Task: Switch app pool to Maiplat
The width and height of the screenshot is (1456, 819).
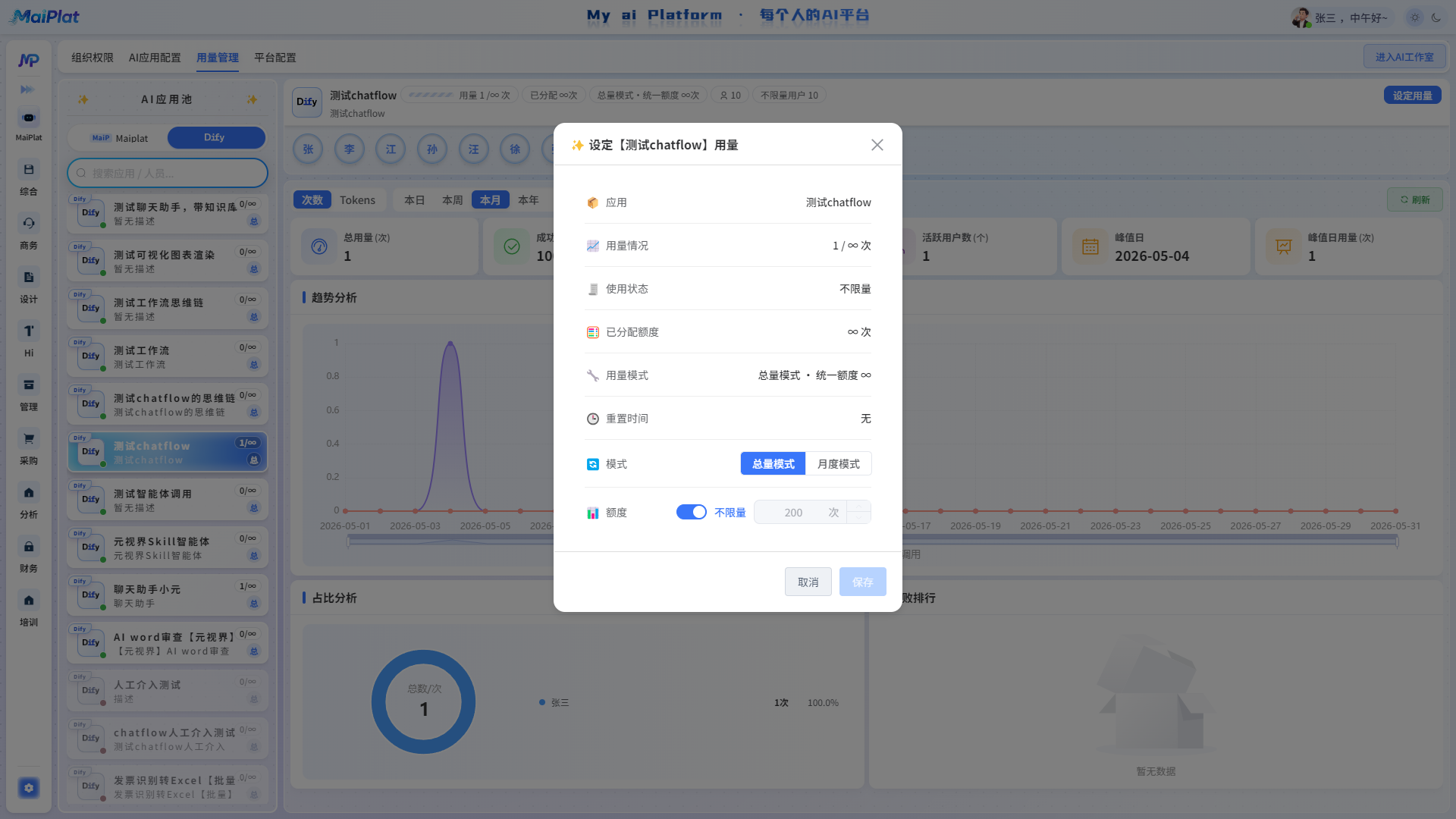Action: (119, 138)
